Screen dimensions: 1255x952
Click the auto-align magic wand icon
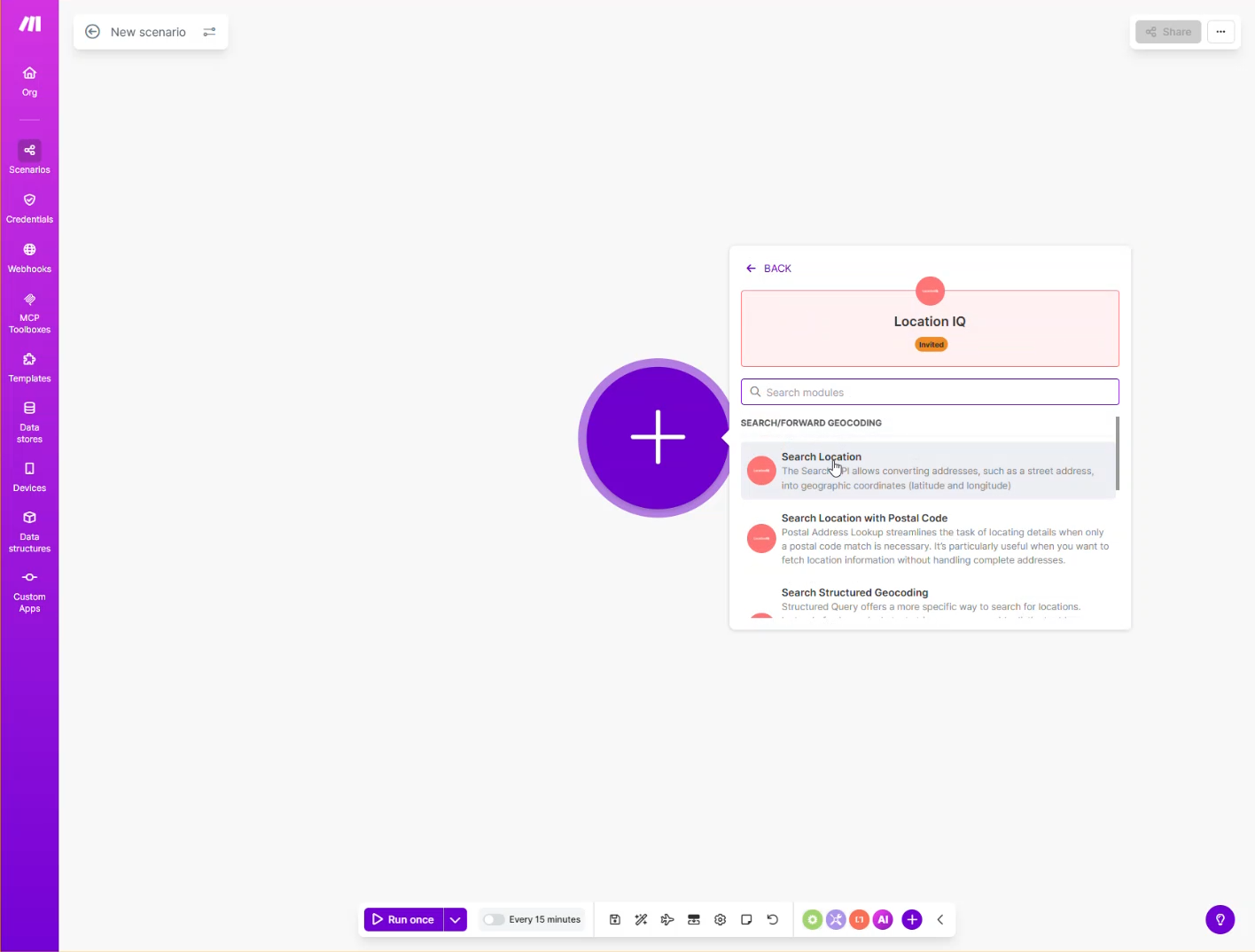pos(641,919)
